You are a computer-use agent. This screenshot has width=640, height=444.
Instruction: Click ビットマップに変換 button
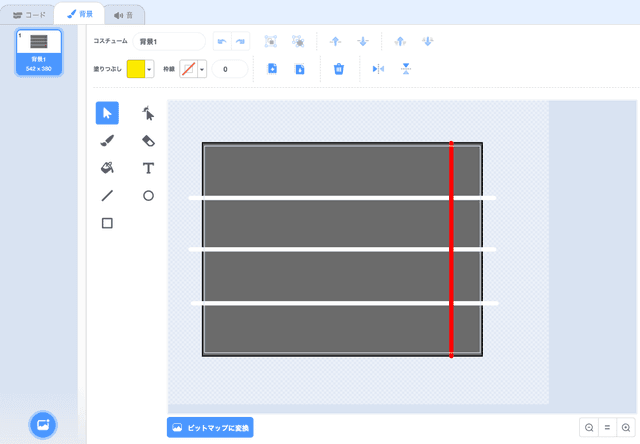[x=210, y=428]
